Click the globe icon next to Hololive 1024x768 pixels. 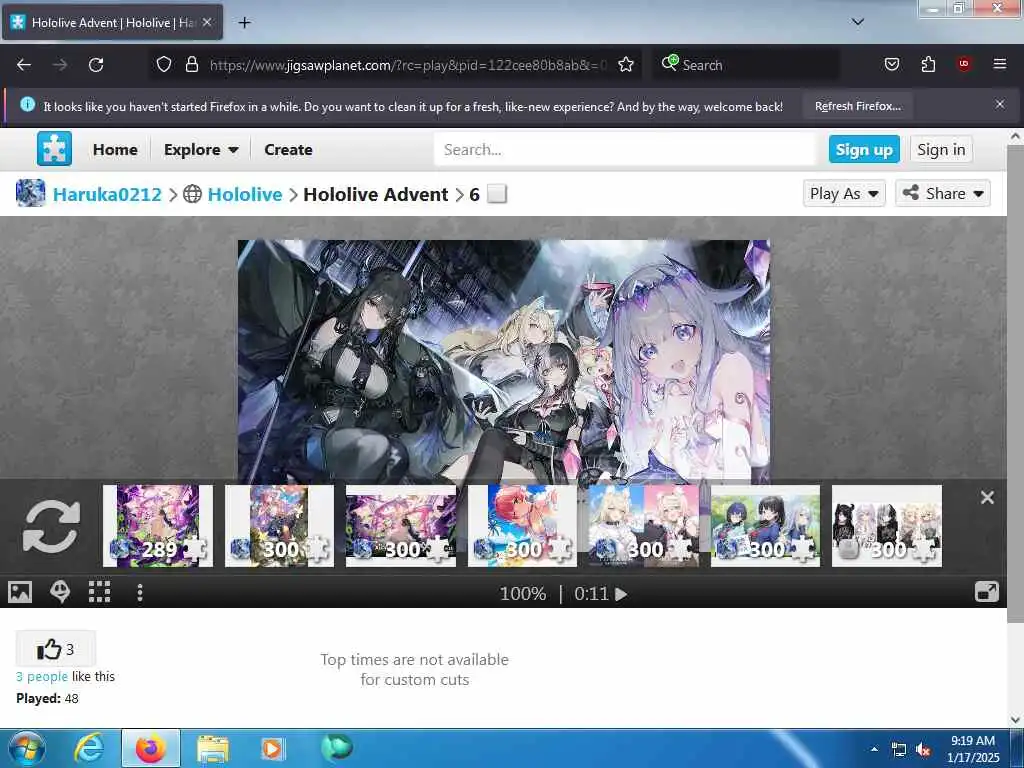(192, 194)
